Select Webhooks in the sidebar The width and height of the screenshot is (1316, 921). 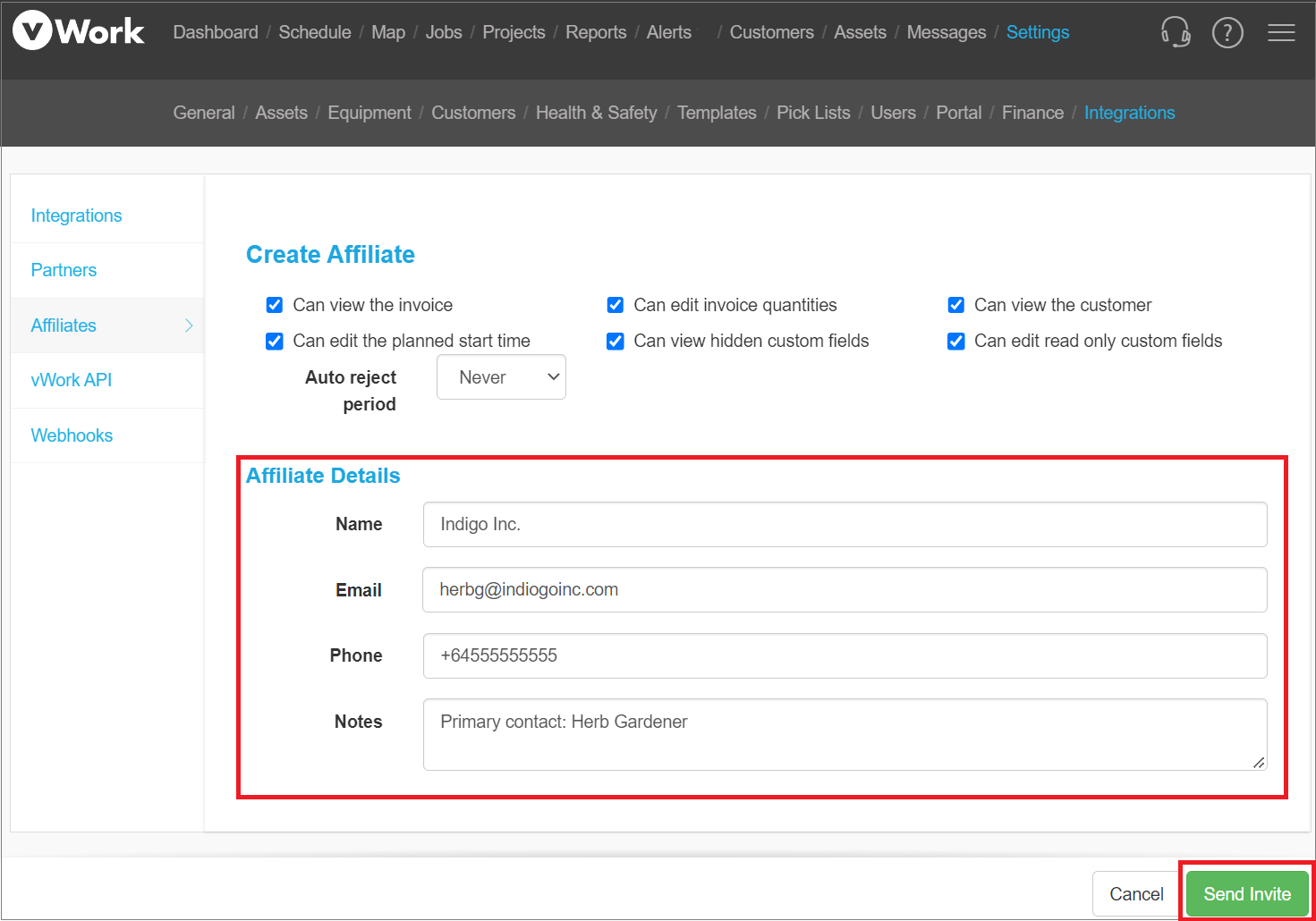point(107,435)
